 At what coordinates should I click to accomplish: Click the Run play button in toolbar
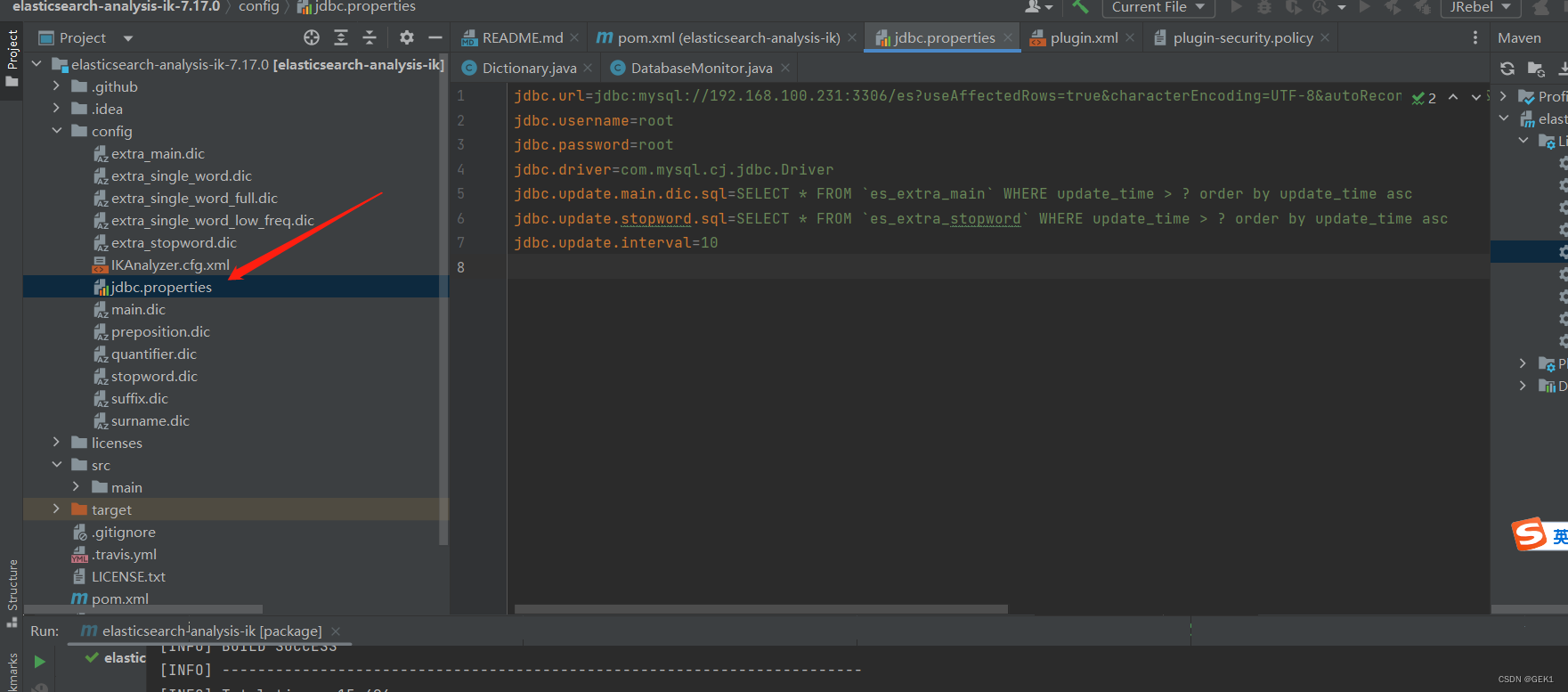click(1236, 7)
